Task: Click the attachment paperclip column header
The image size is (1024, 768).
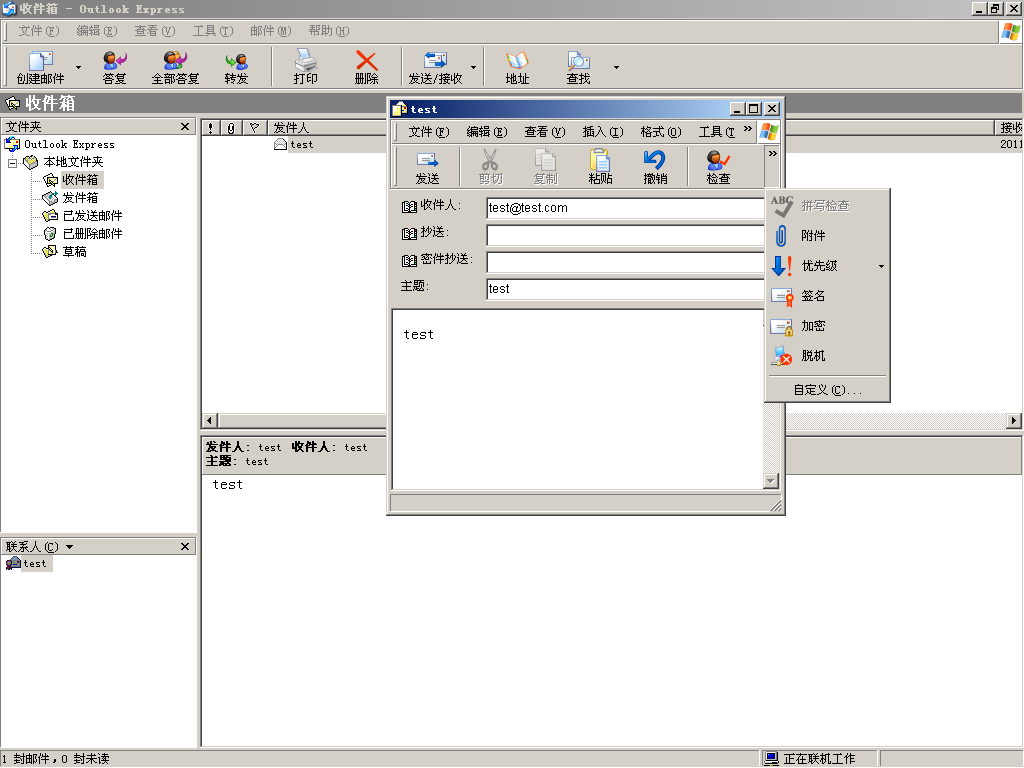Action: point(231,127)
